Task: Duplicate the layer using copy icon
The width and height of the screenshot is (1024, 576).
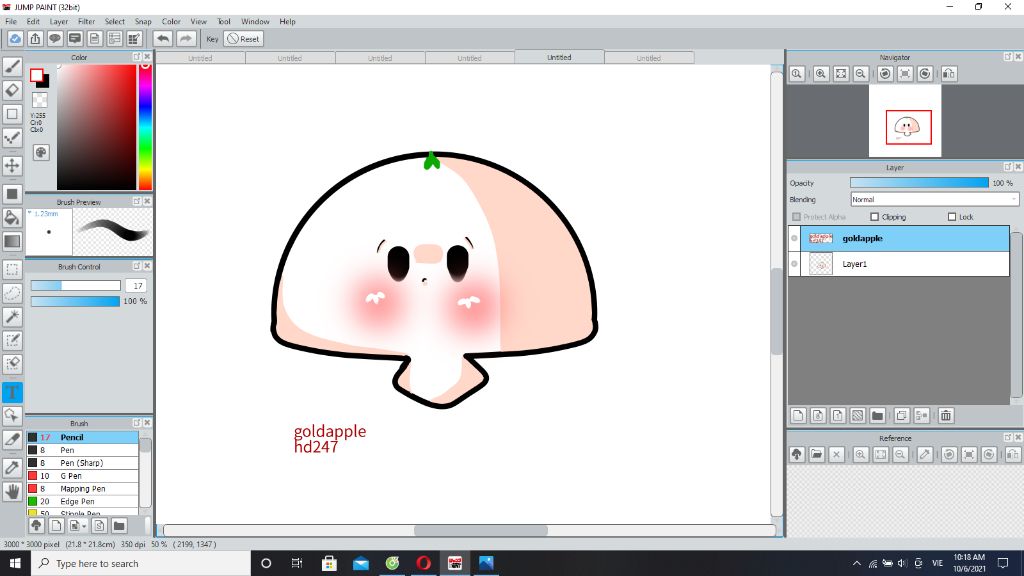Action: pos(902,415)
